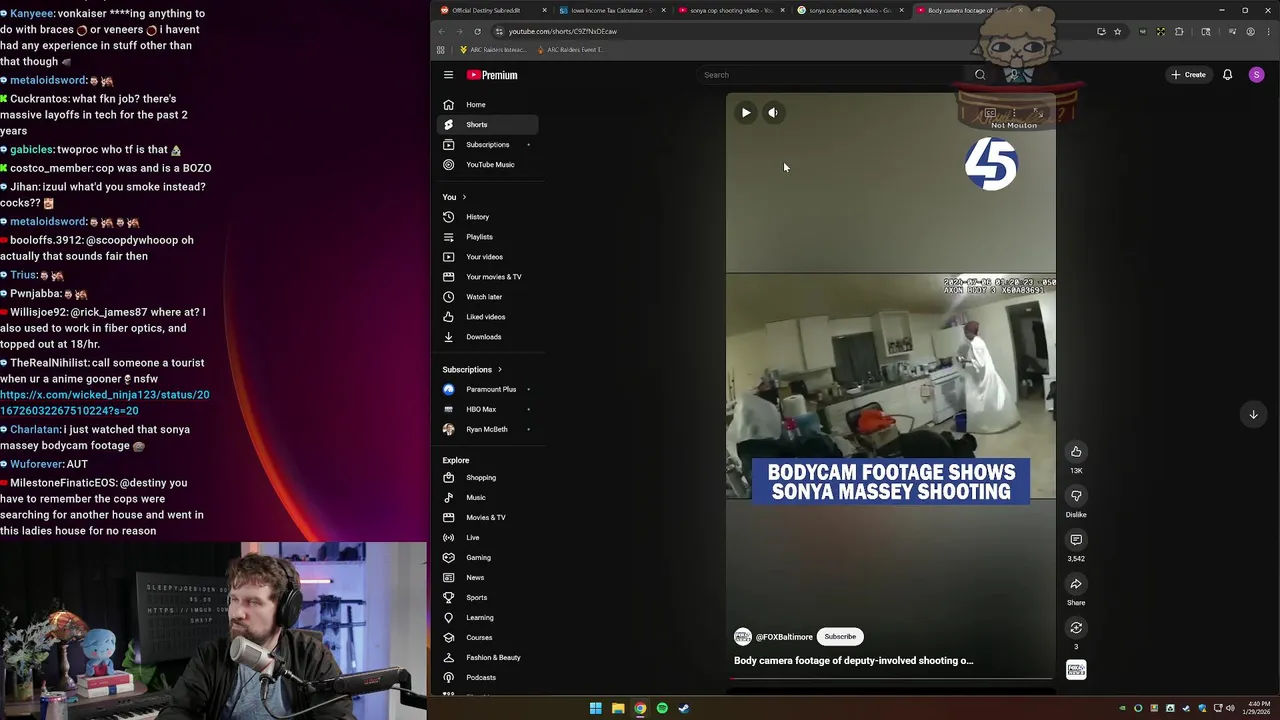This screenshot has width=1280, height=720.
Task: Open Shopping under Explore
Action: (x=488, y=478)
